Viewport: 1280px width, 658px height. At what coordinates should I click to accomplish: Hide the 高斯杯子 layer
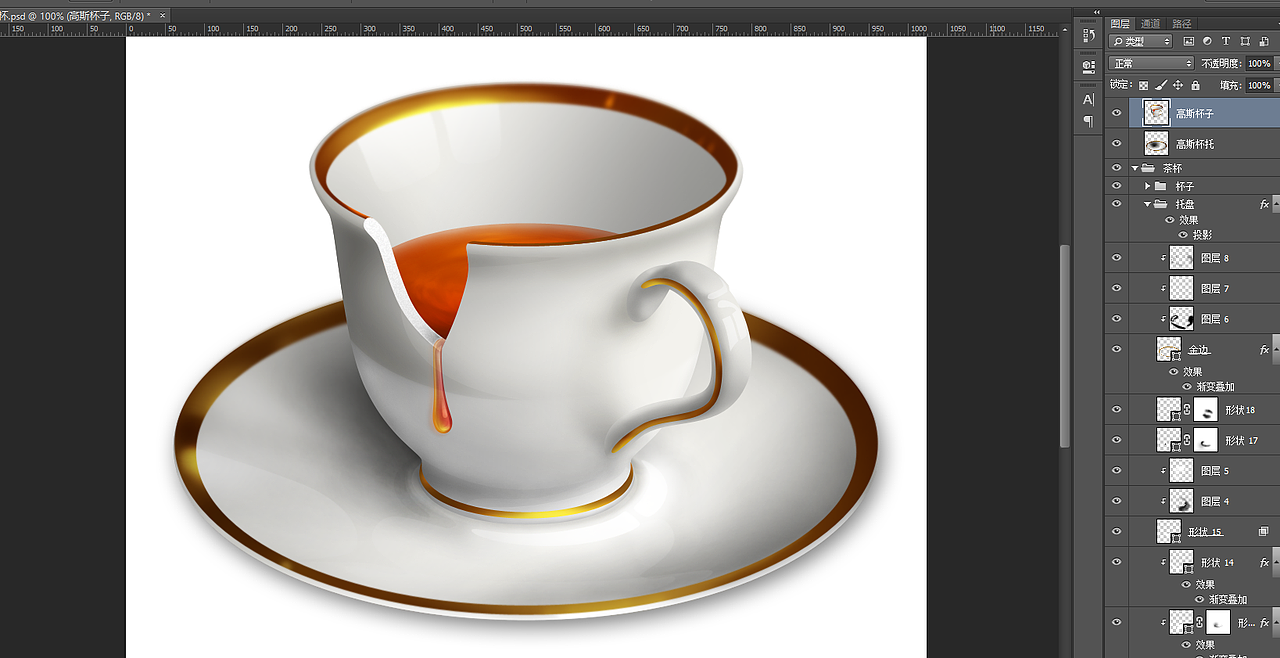click(1117, 113)
